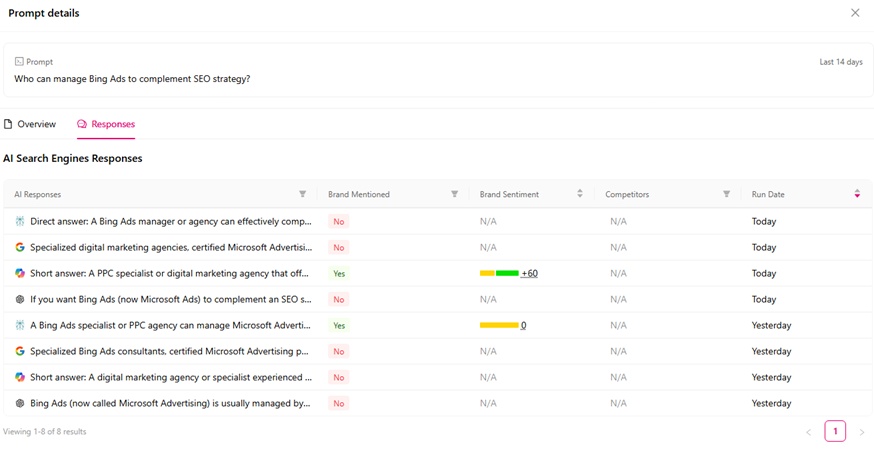Screen dimensions: 874x455
Task: Click the Google icon beside Specialized Bing Ads consultants
Action: pos(20,351)
